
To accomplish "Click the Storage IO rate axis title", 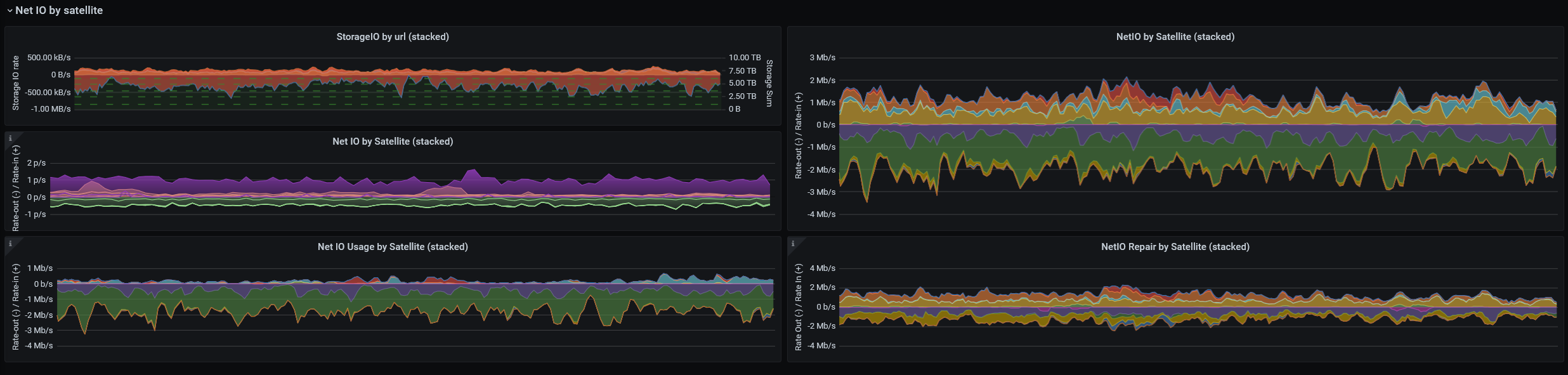I will click(x=16, y=83).
